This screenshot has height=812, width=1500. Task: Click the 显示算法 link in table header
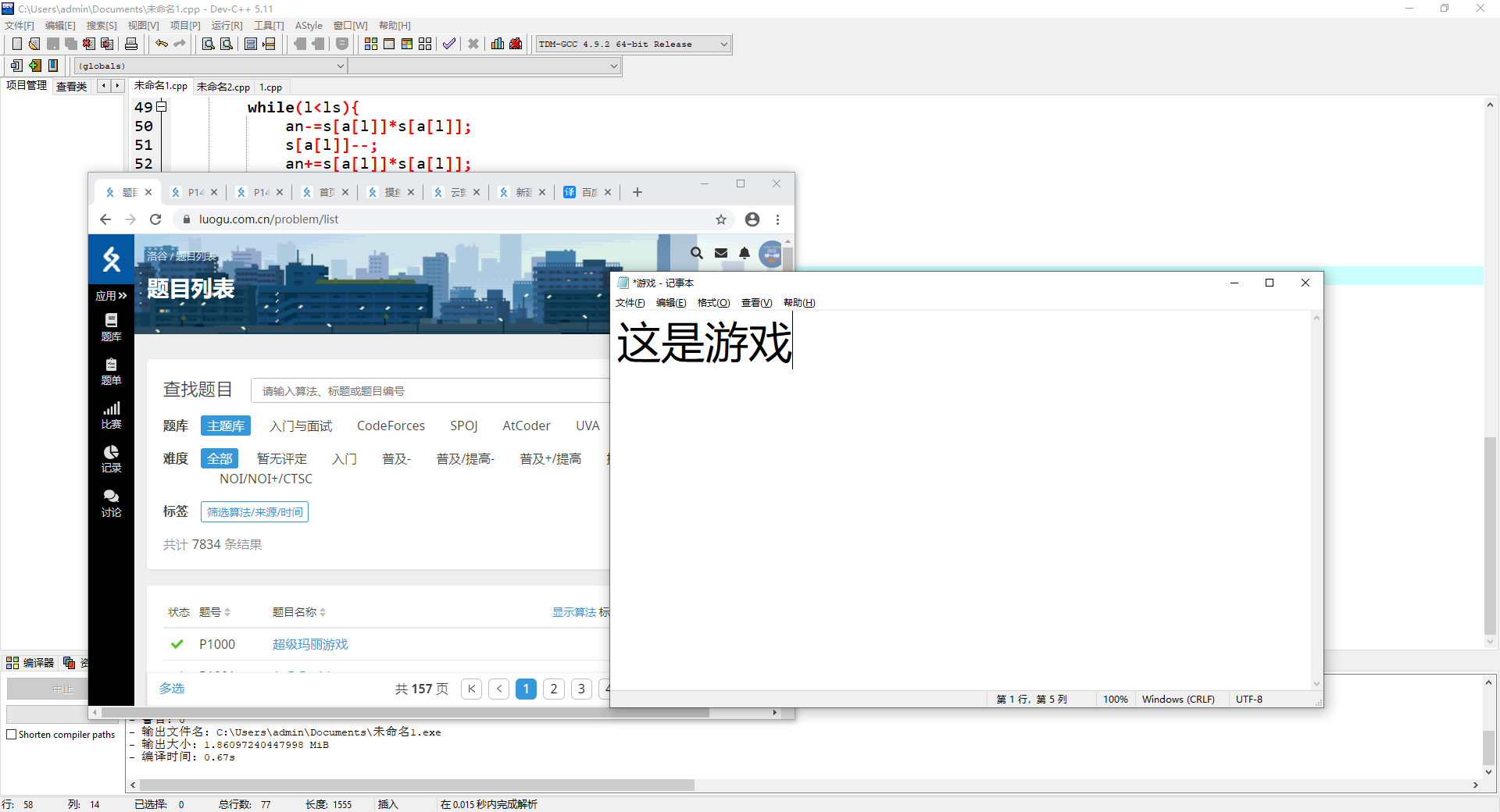point(574,612)
